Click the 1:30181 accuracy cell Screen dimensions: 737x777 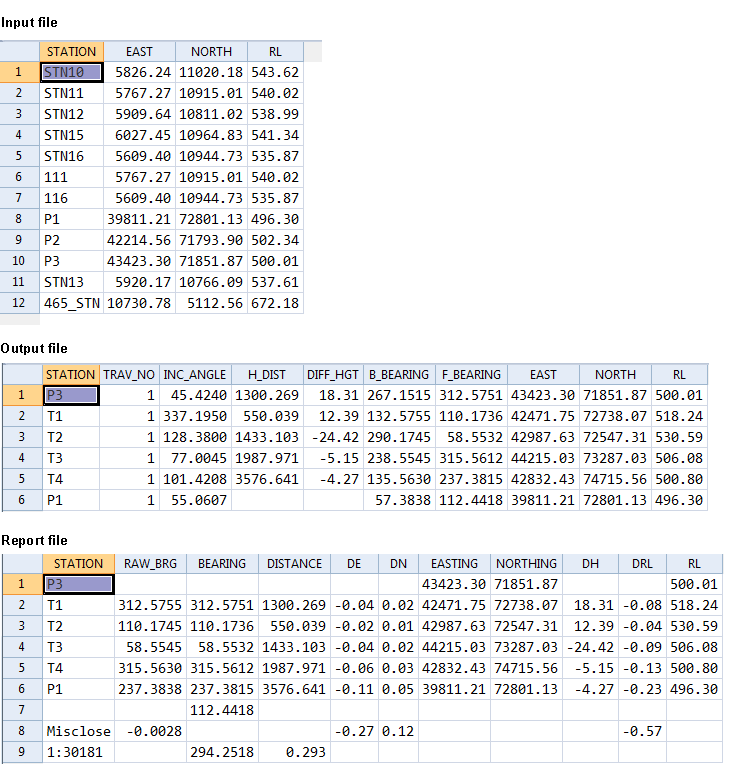(x=78, y=752)
